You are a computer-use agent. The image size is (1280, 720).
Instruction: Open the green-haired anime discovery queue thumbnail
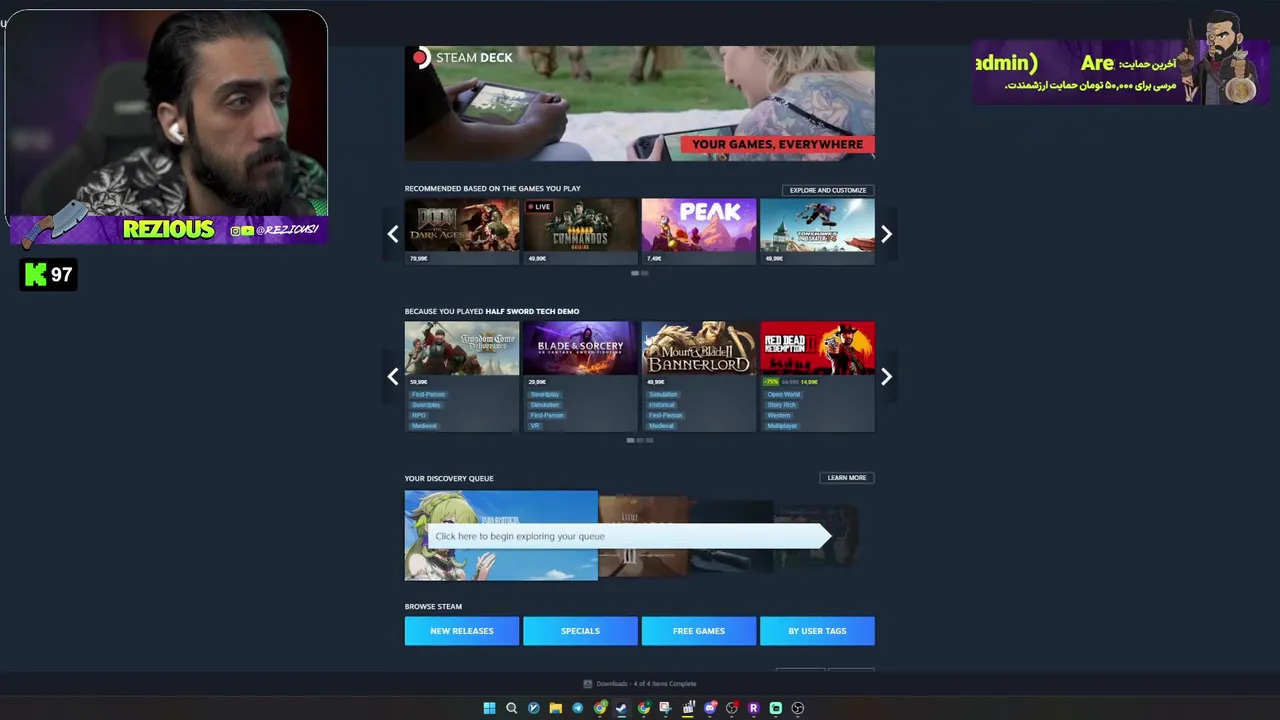[x=501, y=535]
